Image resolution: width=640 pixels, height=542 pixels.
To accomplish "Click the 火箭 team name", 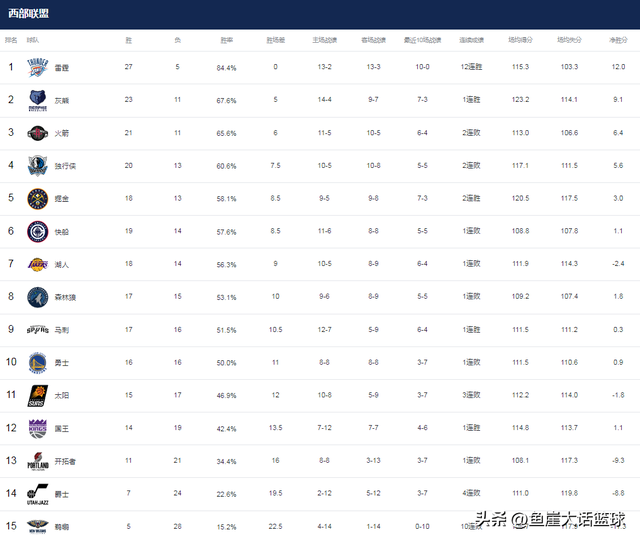I will tap(62, 133).
